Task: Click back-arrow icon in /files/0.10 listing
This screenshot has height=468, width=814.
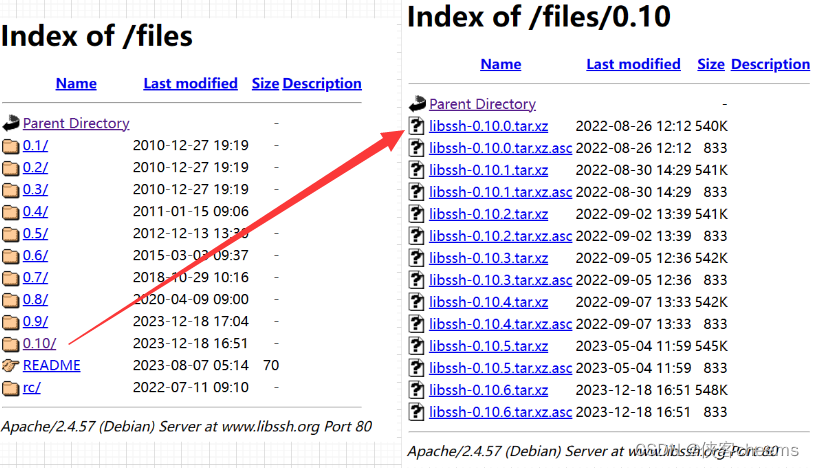Action: (x=417, y=104)
